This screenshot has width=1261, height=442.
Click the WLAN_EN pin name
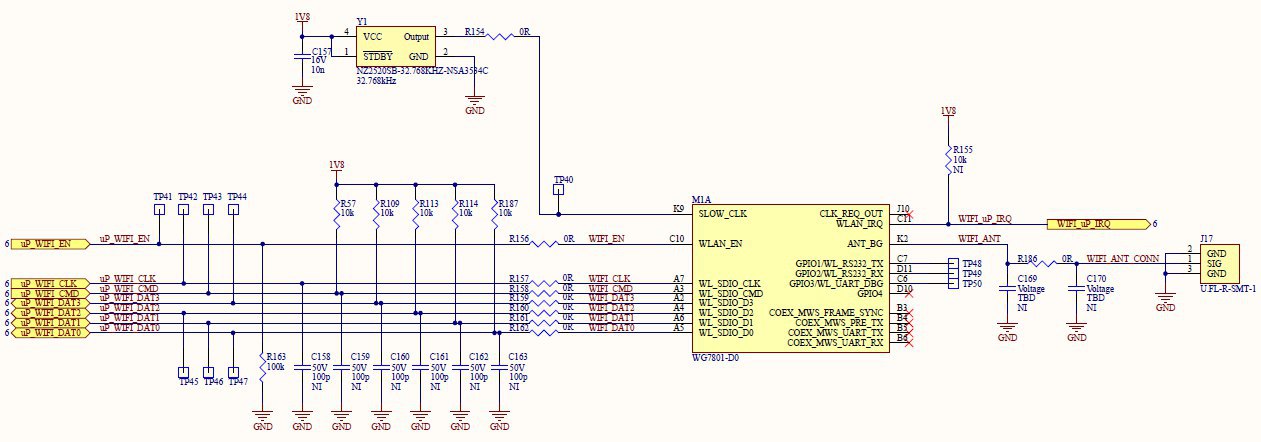(721, 243)
